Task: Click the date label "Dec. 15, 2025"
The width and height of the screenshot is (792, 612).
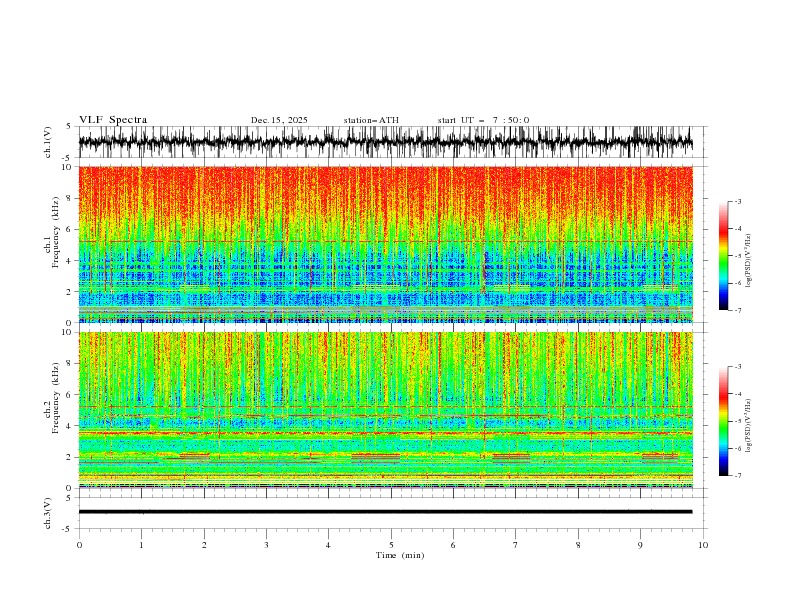Action: 279,120
